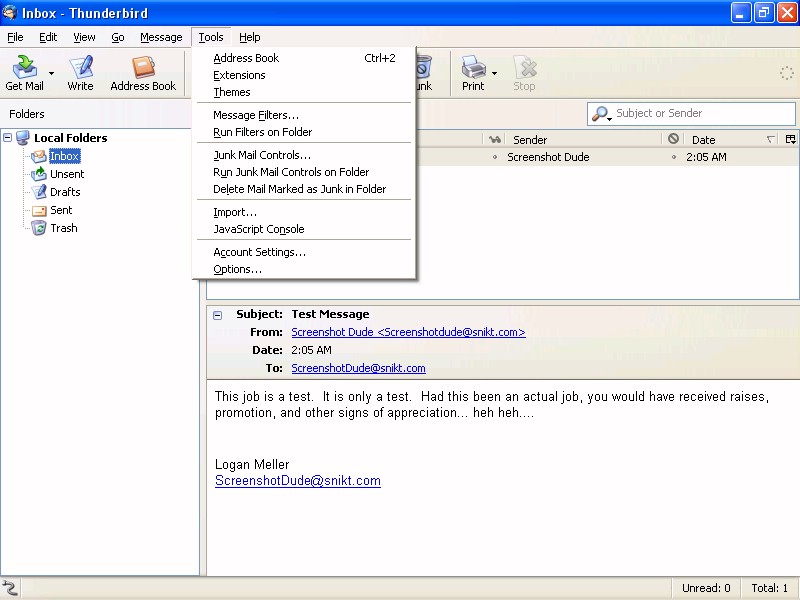800x600 pixels.
Task: Click the Stop toolbar icon
Action: 524,72
